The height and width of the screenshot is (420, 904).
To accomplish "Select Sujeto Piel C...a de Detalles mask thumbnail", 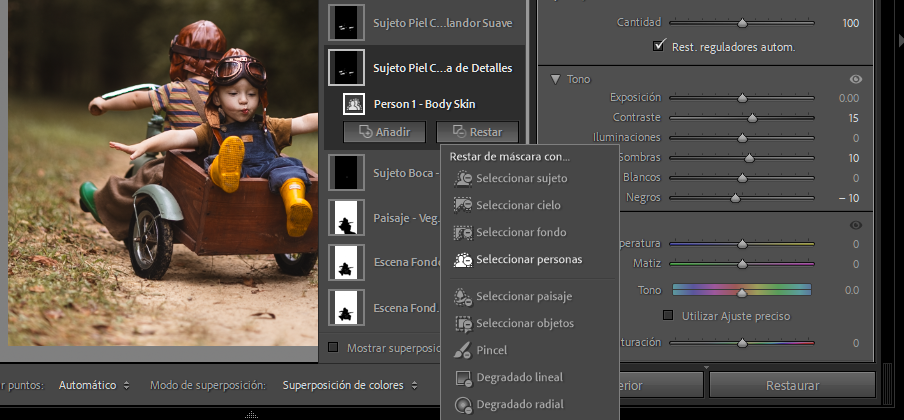I will point(346,68).
